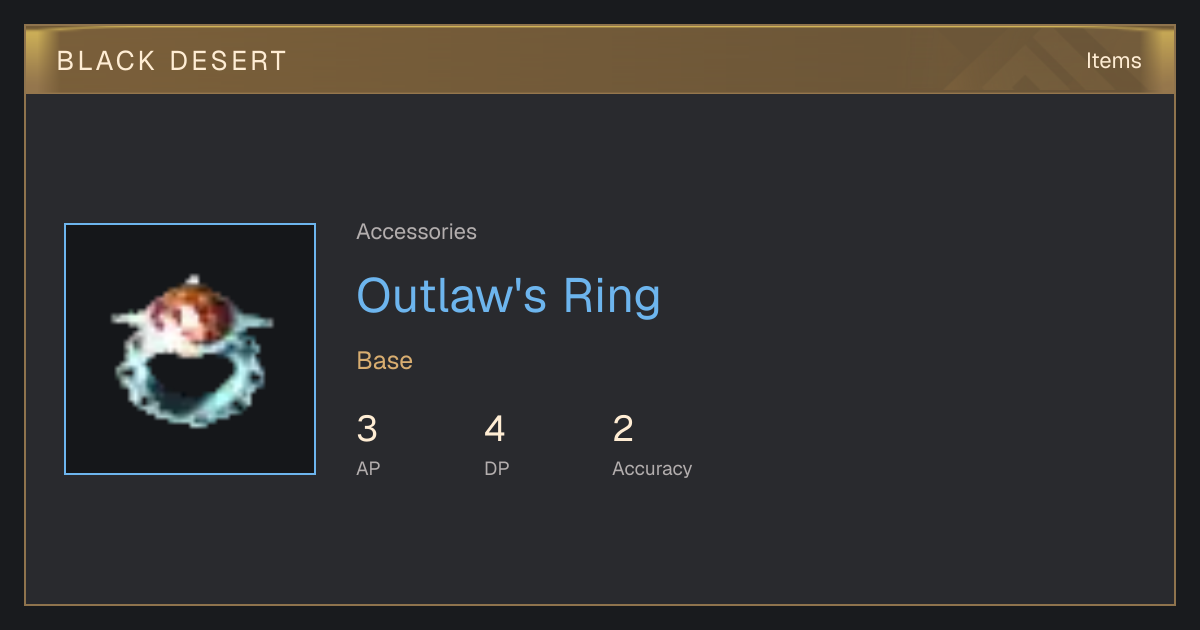The image size is (1200, 630).
Task: Select the Accessories category label
Action: click(x=416, y=232)
